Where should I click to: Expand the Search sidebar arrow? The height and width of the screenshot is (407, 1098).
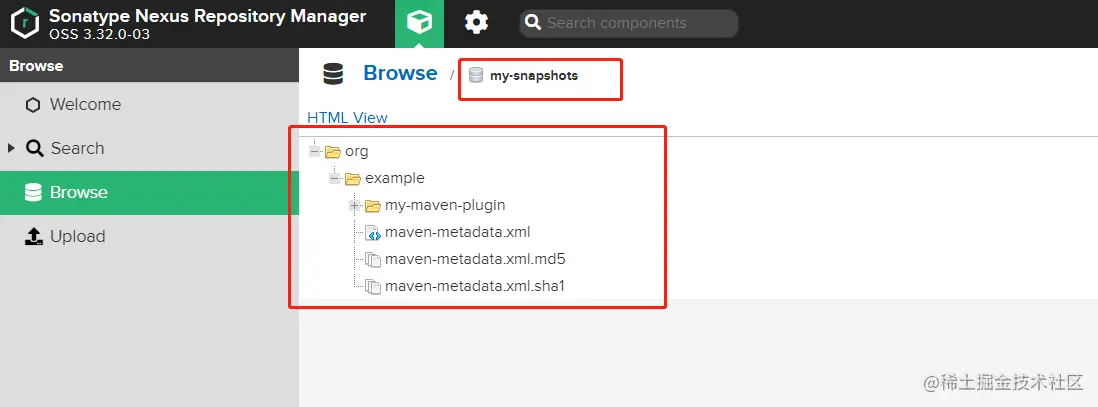click(x=11, y=148)
